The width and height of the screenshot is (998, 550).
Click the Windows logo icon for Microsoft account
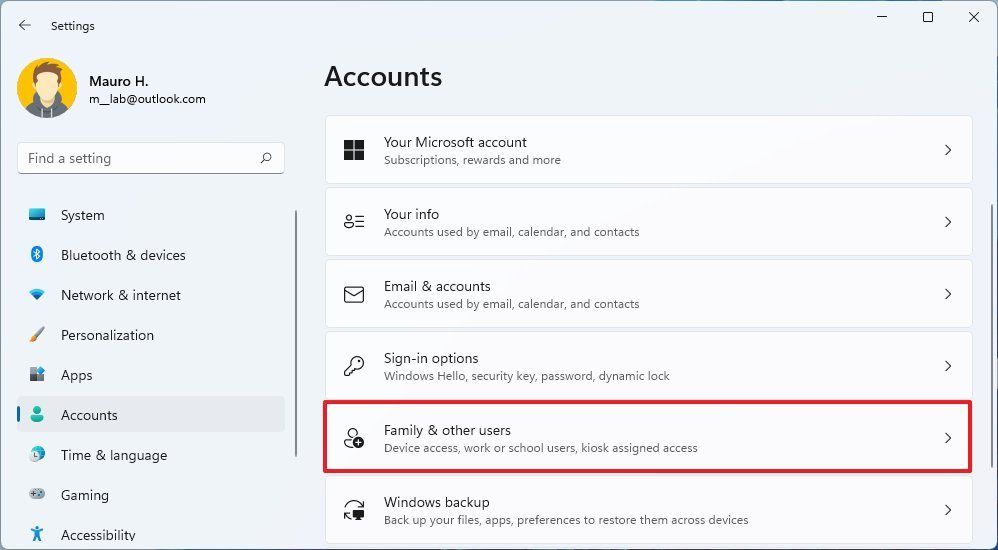pos(354,150)
